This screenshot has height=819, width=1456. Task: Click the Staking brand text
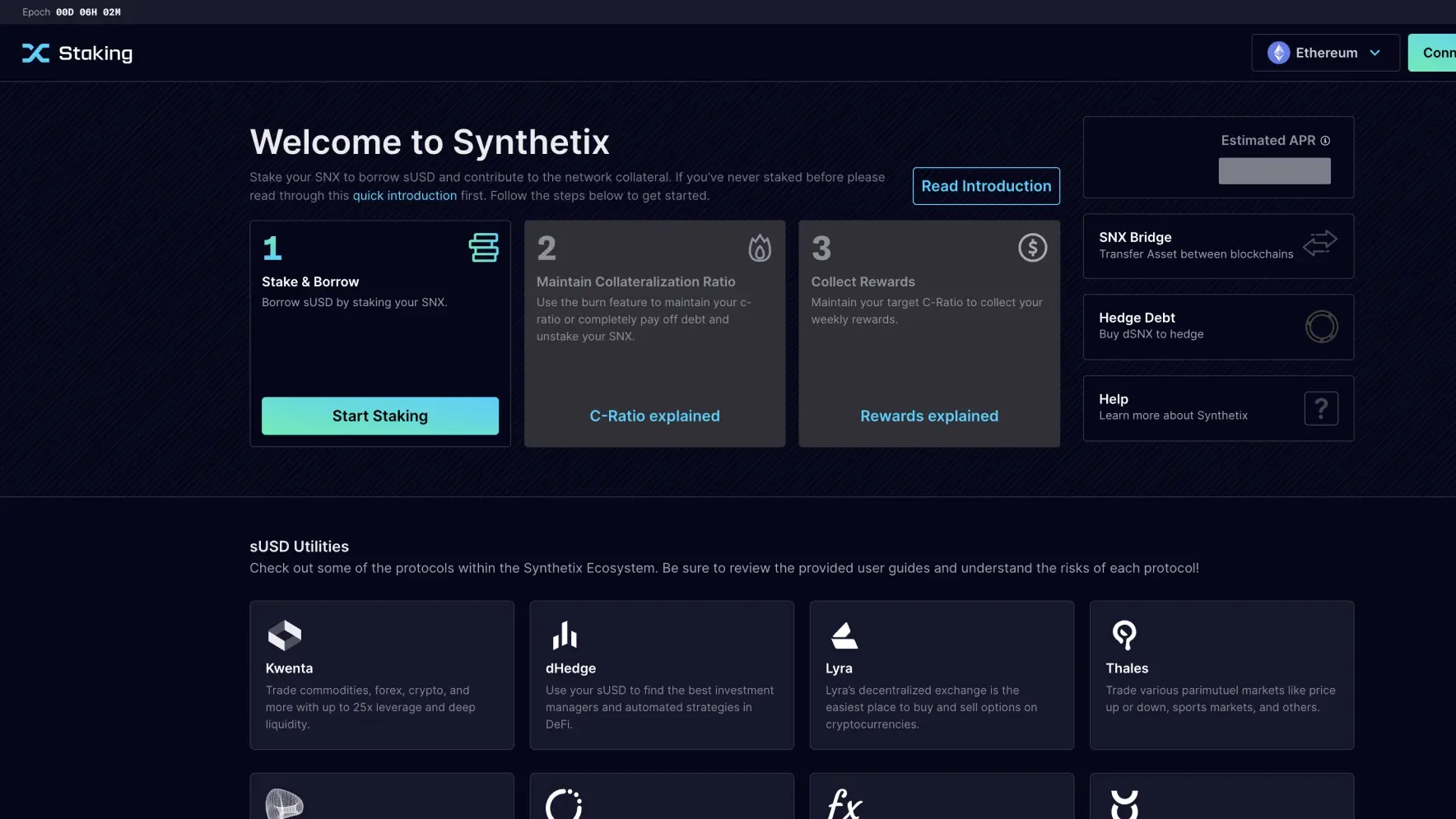(95, 54)
